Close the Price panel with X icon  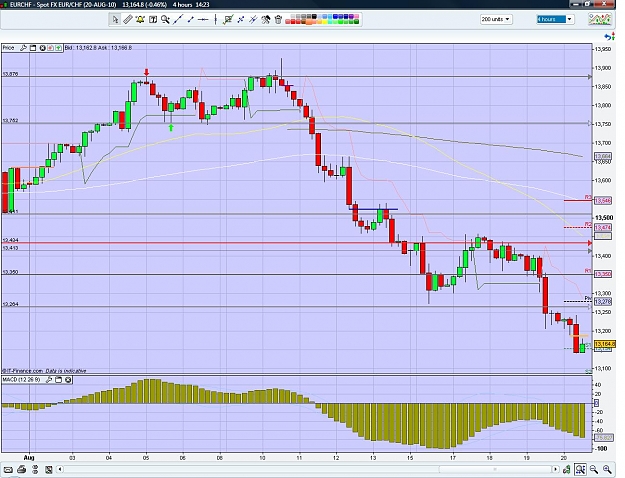[x=42, y=48]
